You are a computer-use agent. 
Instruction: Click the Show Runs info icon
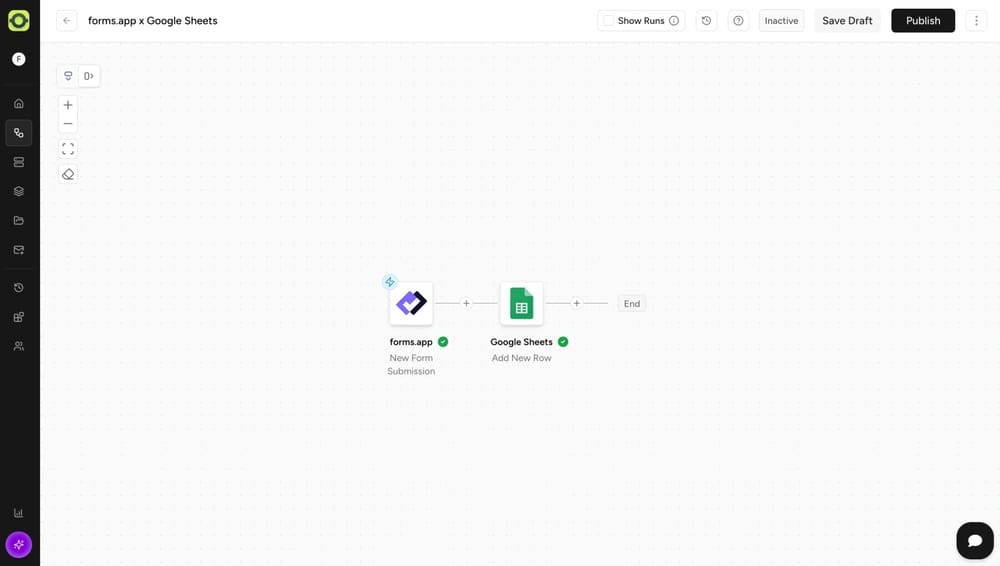[x=673, y=20]
